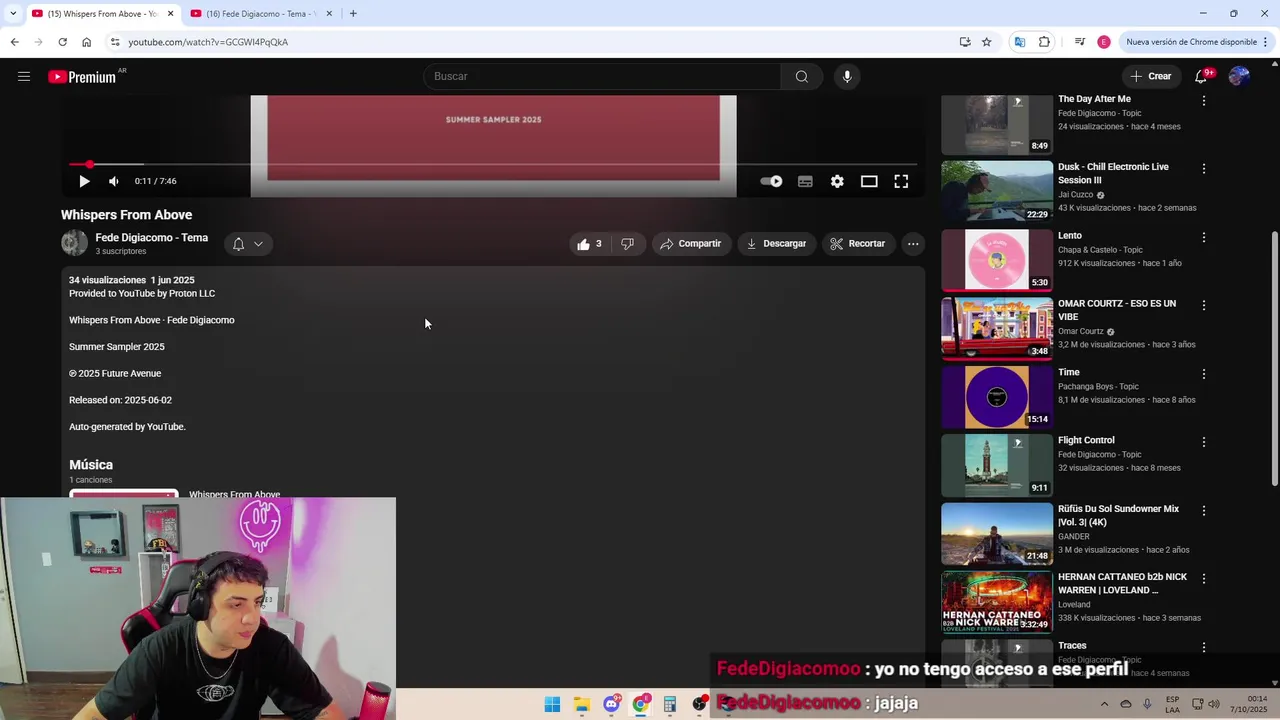Dislike the video with thumbs down
1280x720 pixels.
pos(627,243)
